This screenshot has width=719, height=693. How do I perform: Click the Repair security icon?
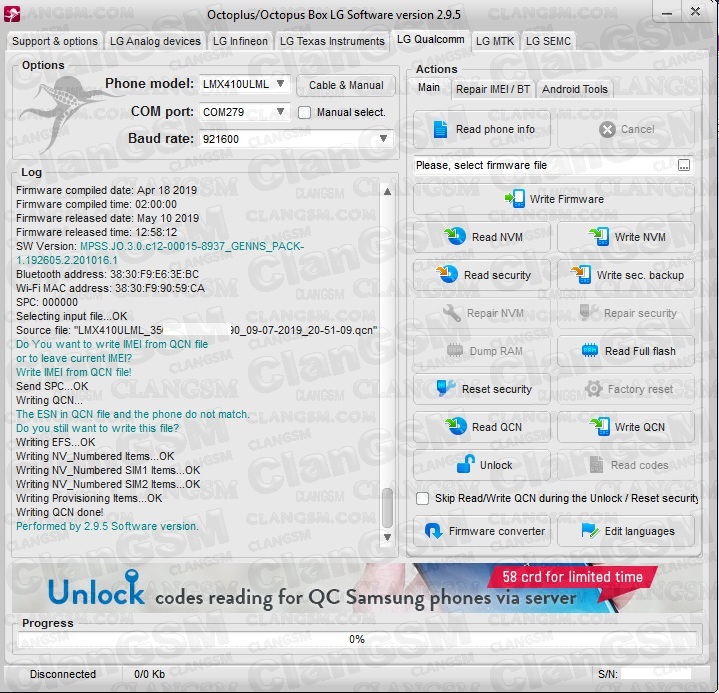[x=588, y=312]
